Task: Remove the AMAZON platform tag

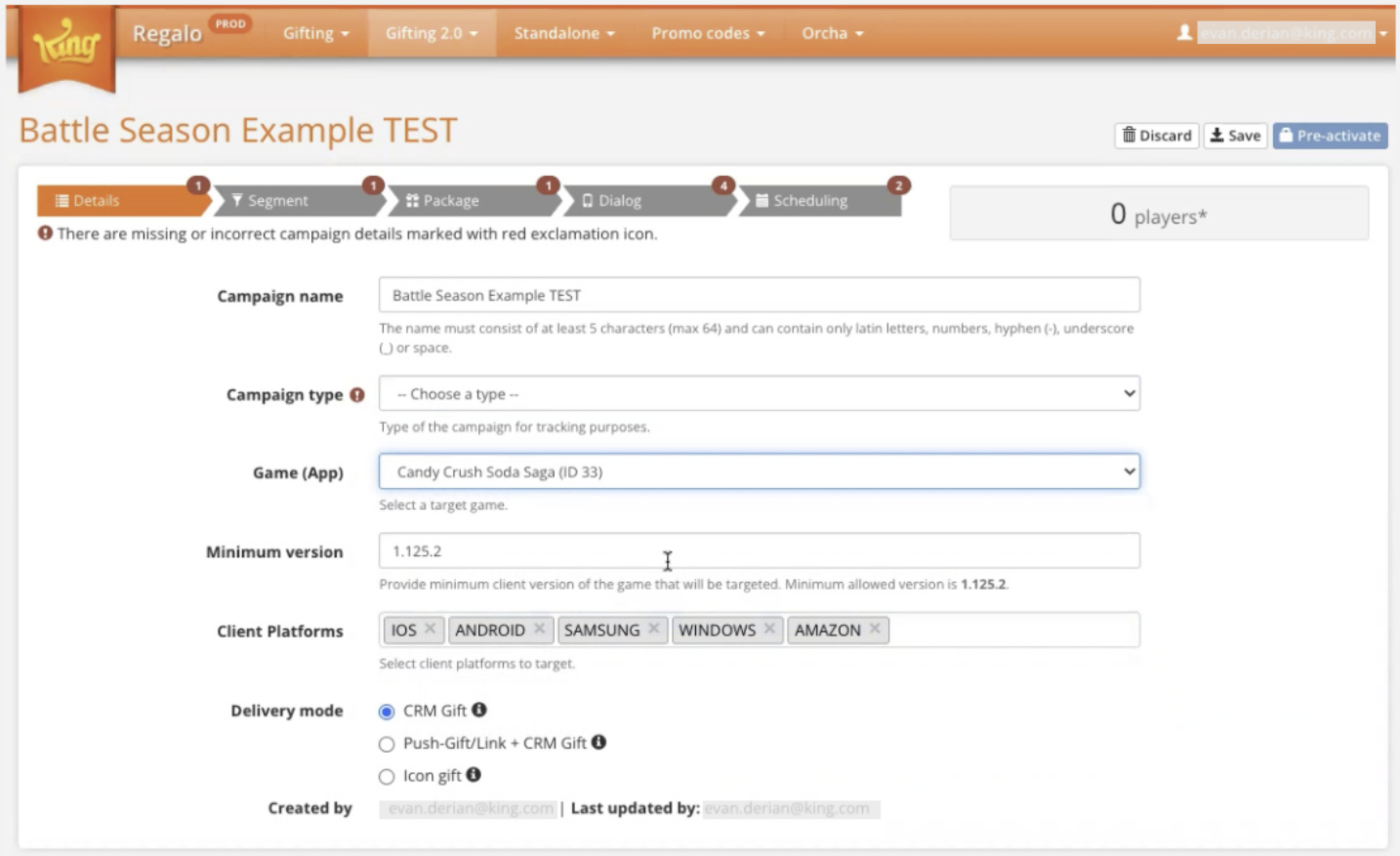Action: pos(875,628)
